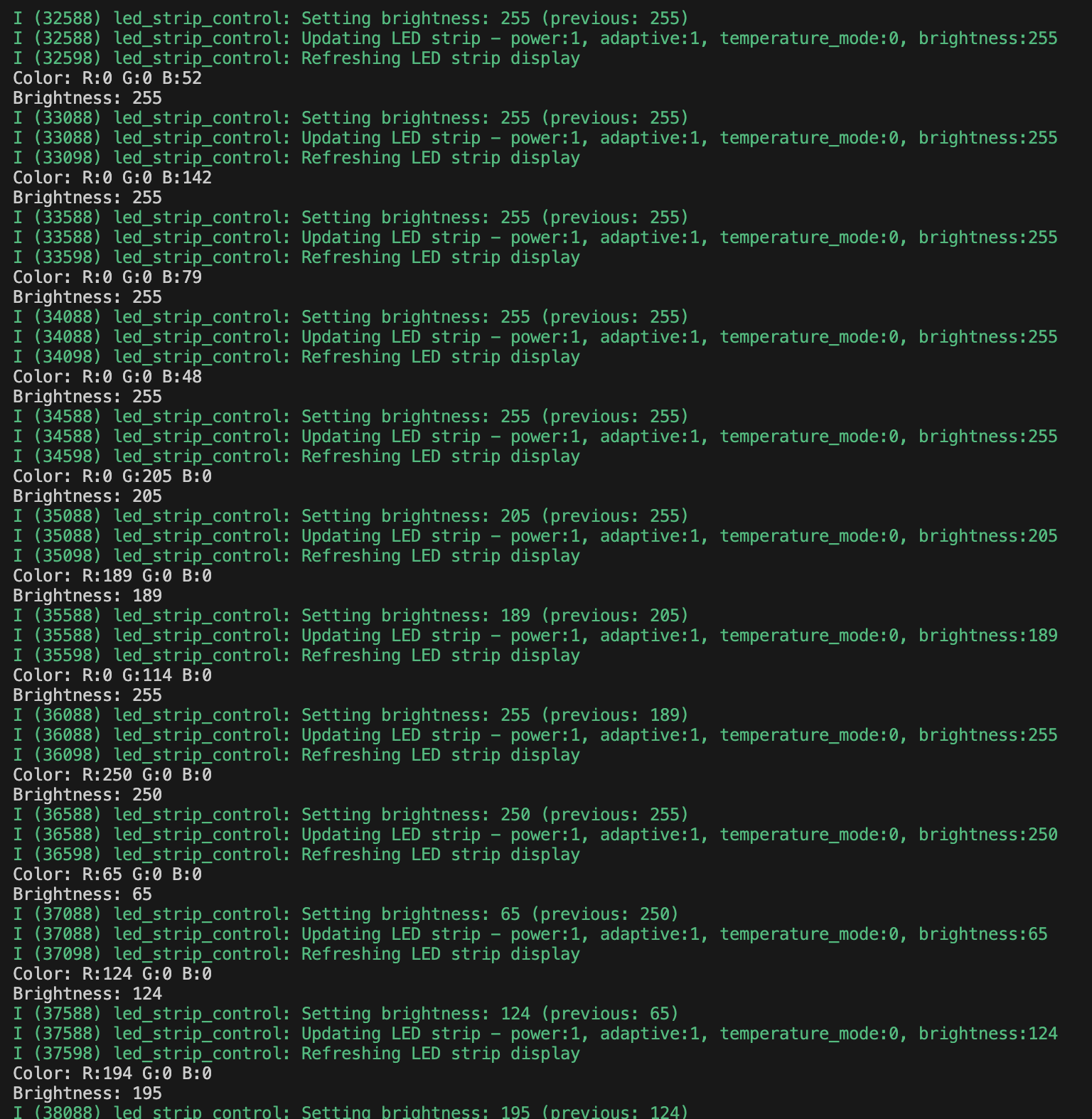
Task: Click the white "Brightness: 65" output line
Action: (82, 894)
